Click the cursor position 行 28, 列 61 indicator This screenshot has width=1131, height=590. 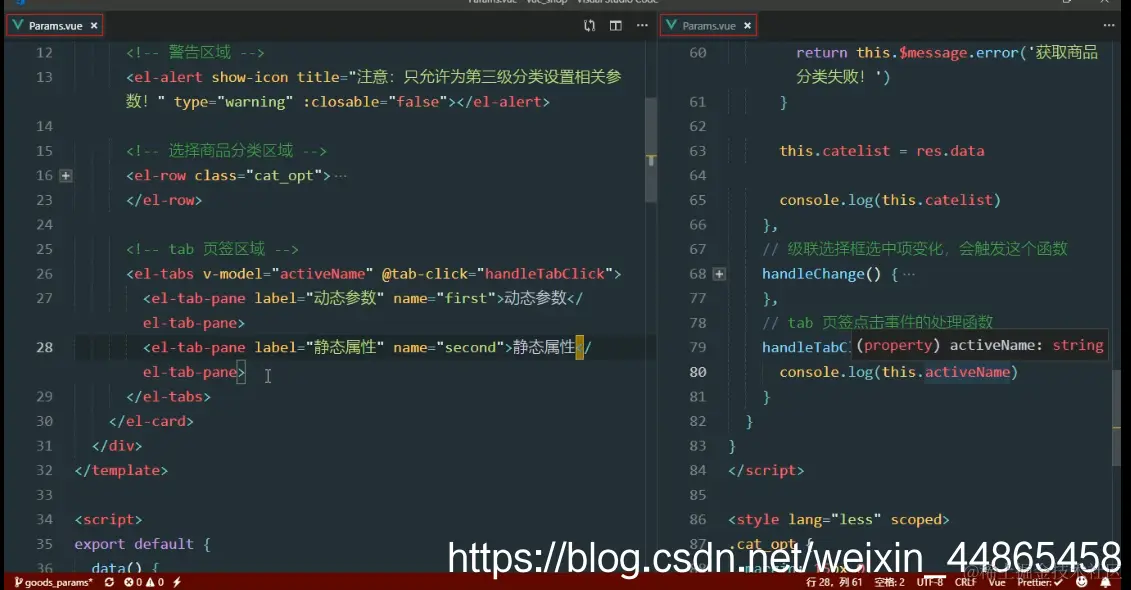pos(834,582)
